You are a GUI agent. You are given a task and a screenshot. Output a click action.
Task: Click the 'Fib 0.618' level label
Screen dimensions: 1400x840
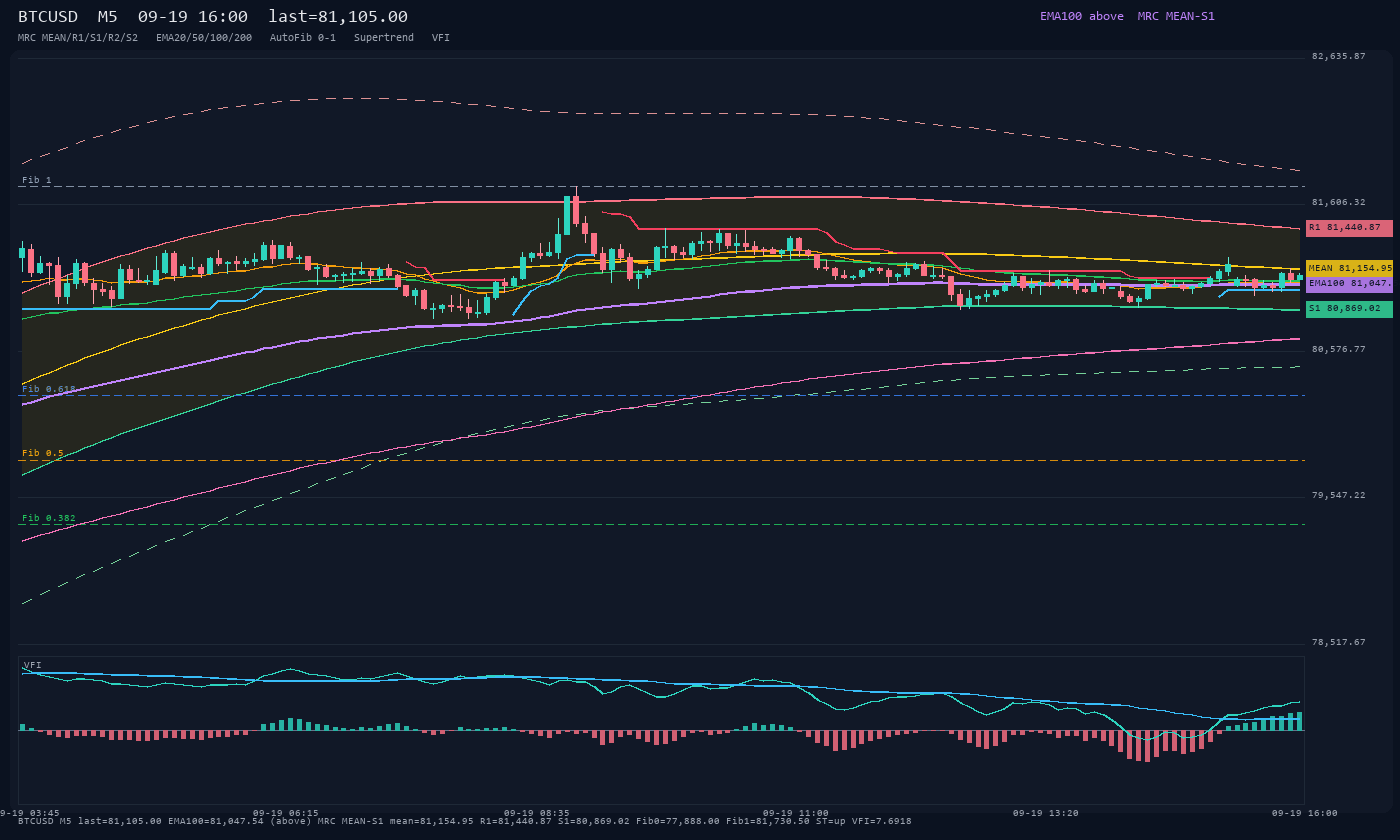(x=49, y=389)
